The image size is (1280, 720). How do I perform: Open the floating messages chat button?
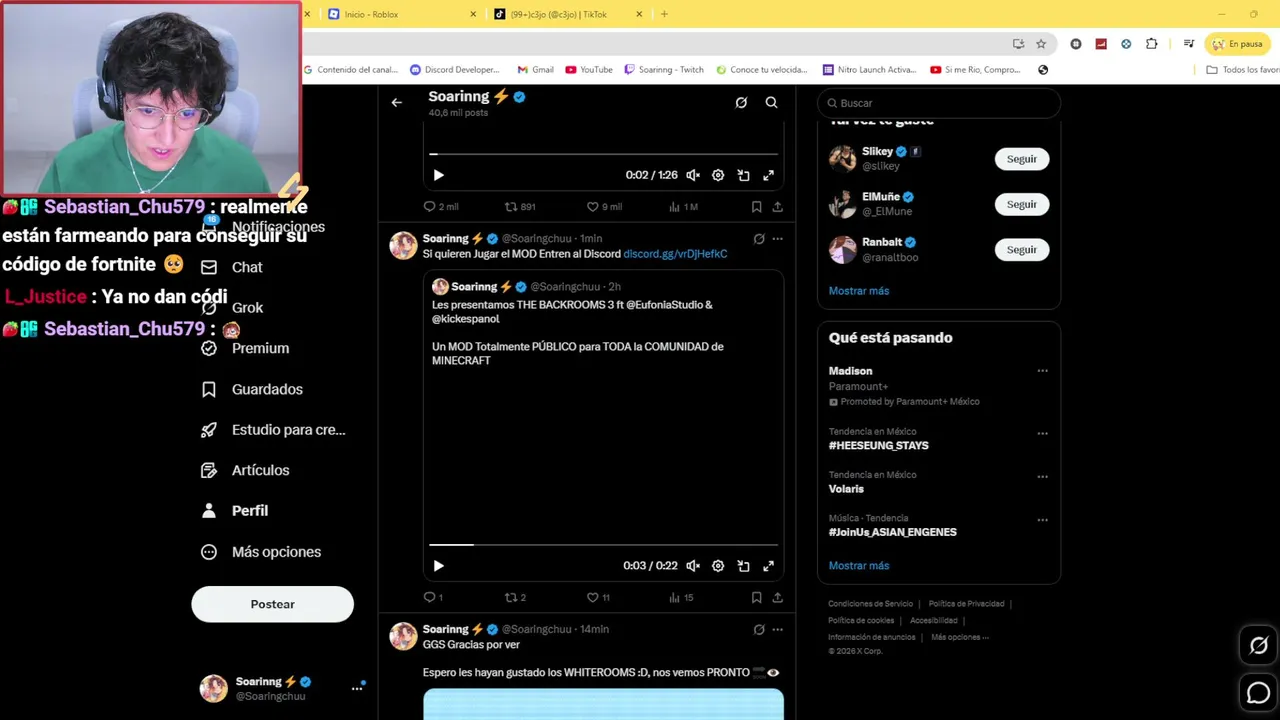click(1258, 692)
